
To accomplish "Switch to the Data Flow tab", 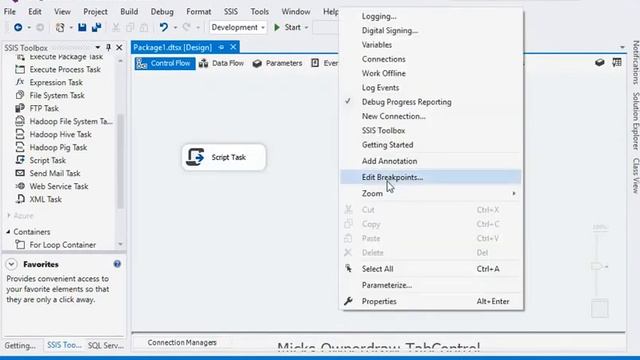I will coord(222,63).
